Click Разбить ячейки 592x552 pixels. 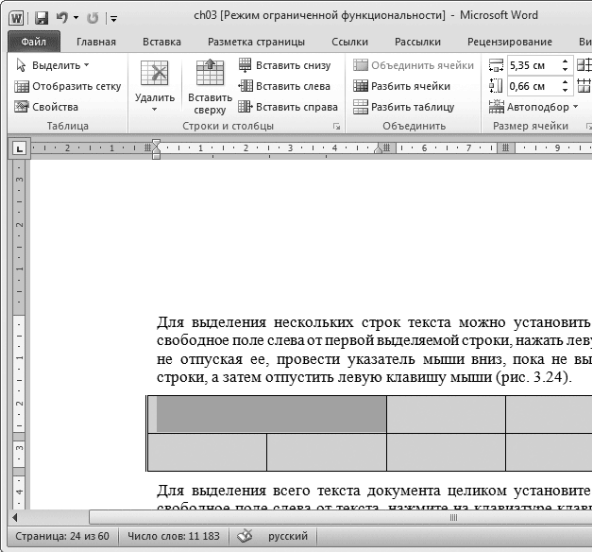[x=402, y=86]
